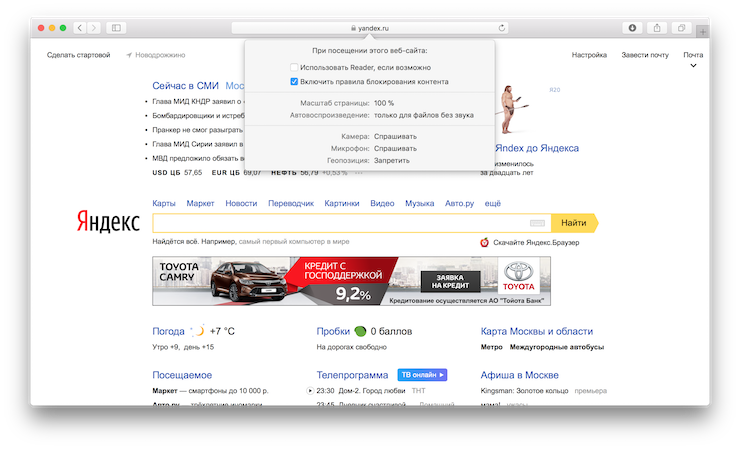Screen dimensions: 740x449
Task: Open the Настройка link
Action: tap(589, 55)
